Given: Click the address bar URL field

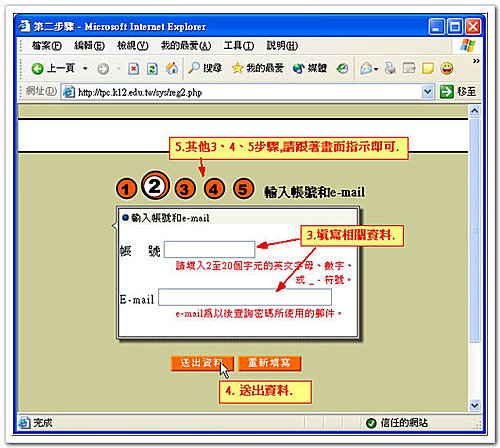Looking at the screenshot, I should 248,92.
